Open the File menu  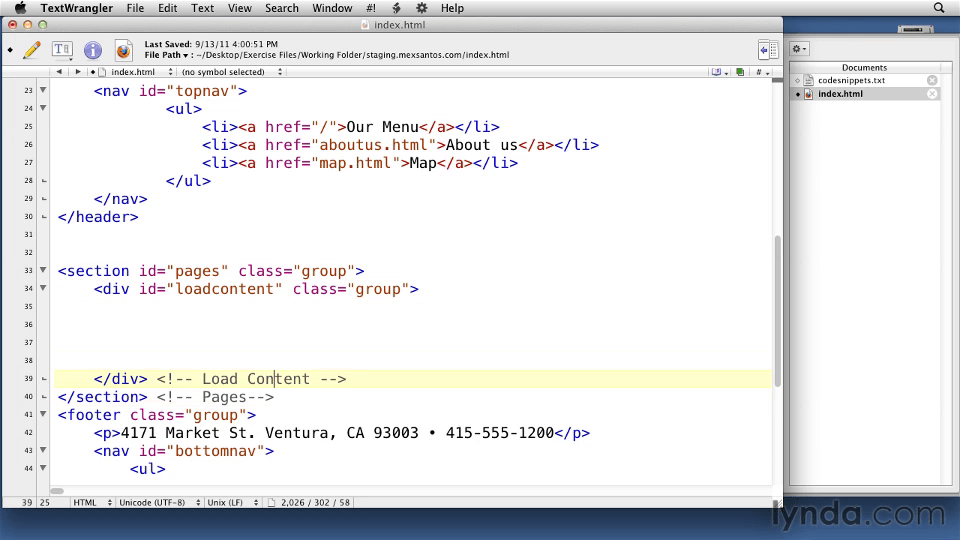click(x=135, y=8)
